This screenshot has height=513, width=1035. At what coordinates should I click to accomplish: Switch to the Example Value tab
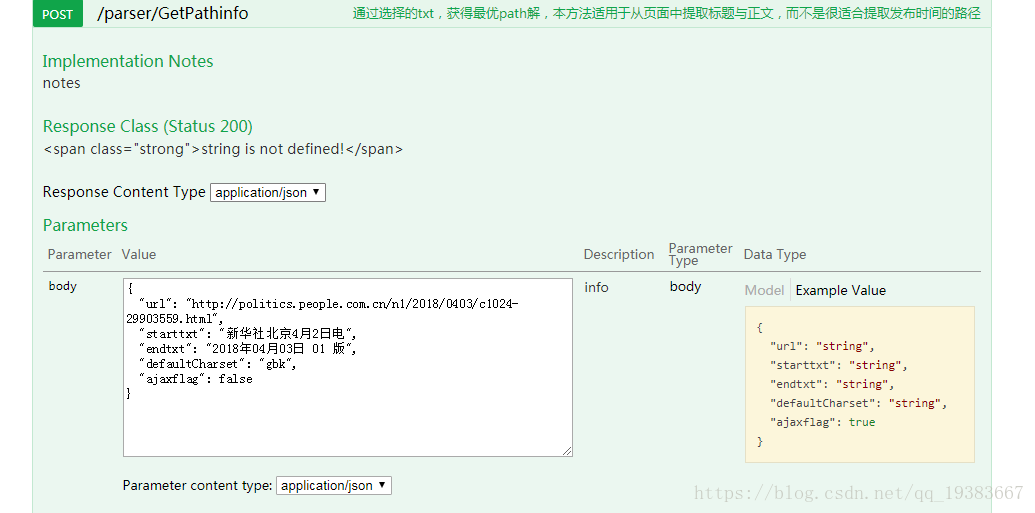pos(840,290)
